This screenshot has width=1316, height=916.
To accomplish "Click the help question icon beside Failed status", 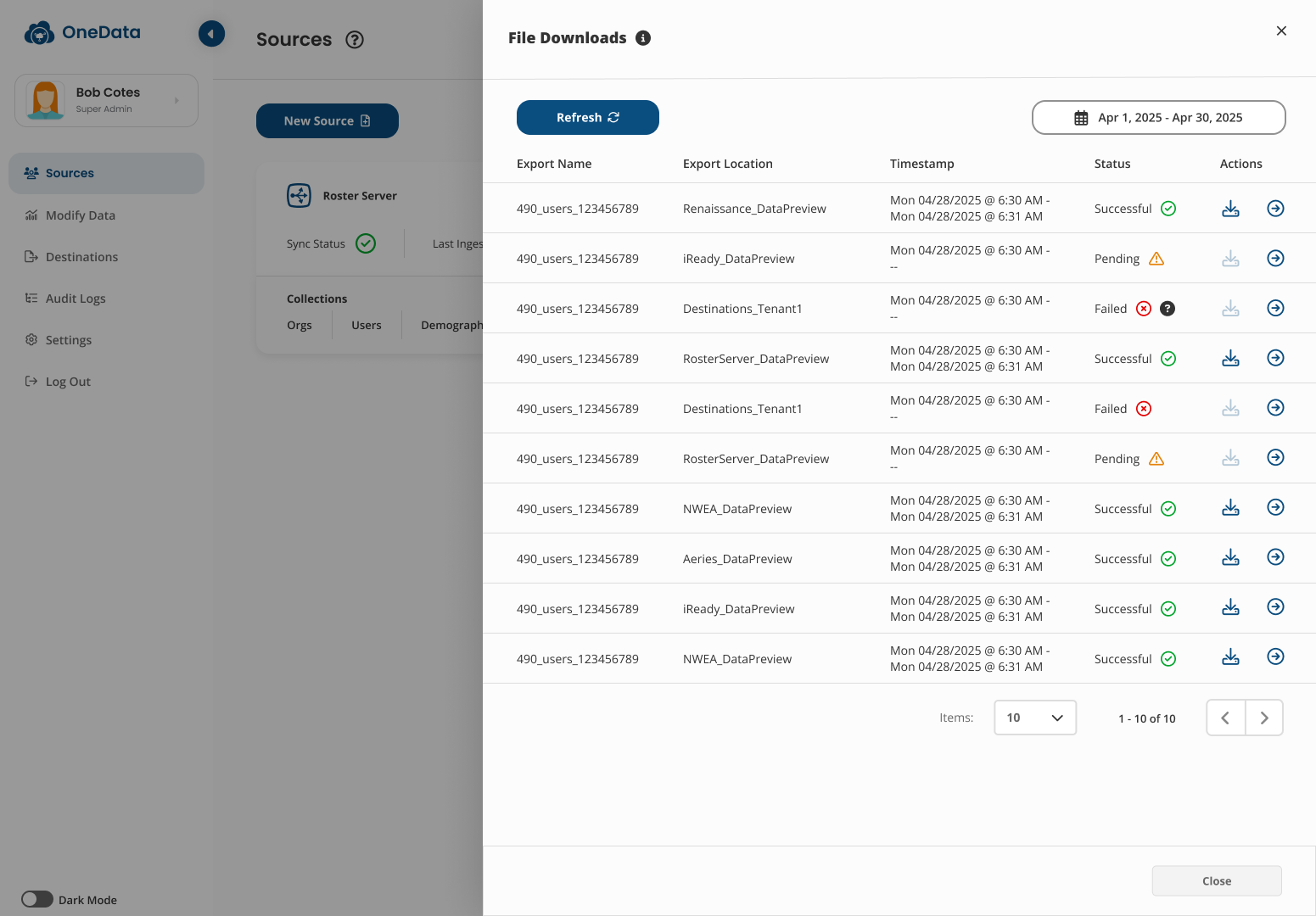I will pos(1168,309).
